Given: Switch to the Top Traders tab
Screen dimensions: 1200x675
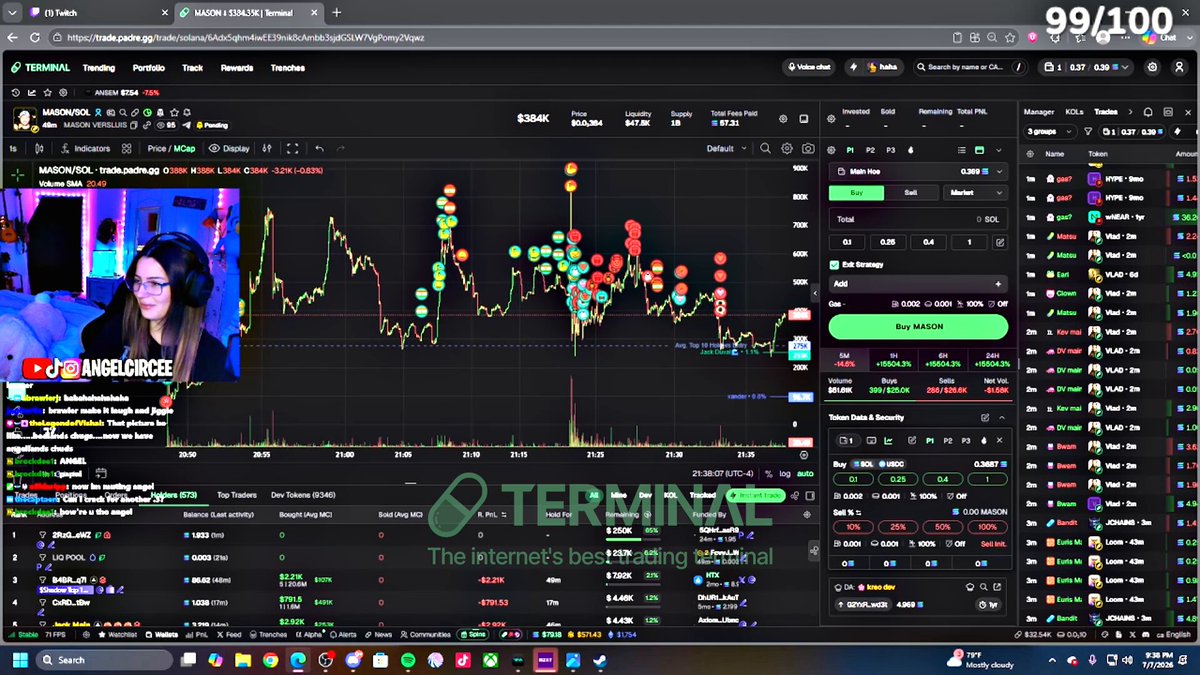Looking at the screenshot, I should tap(237, 495).
